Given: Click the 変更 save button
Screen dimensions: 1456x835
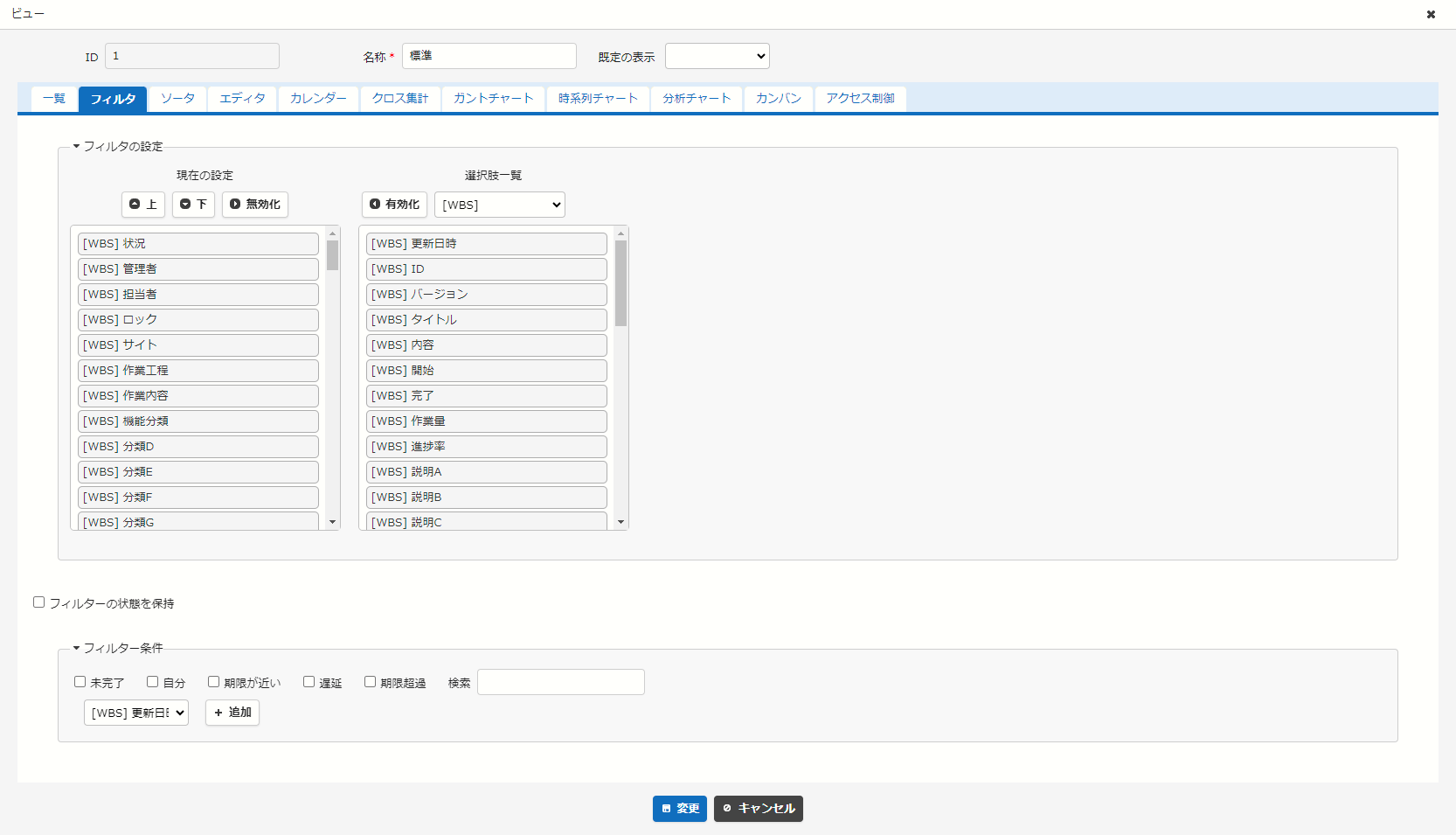Looking at the screenshot, I should click(680, 809).
